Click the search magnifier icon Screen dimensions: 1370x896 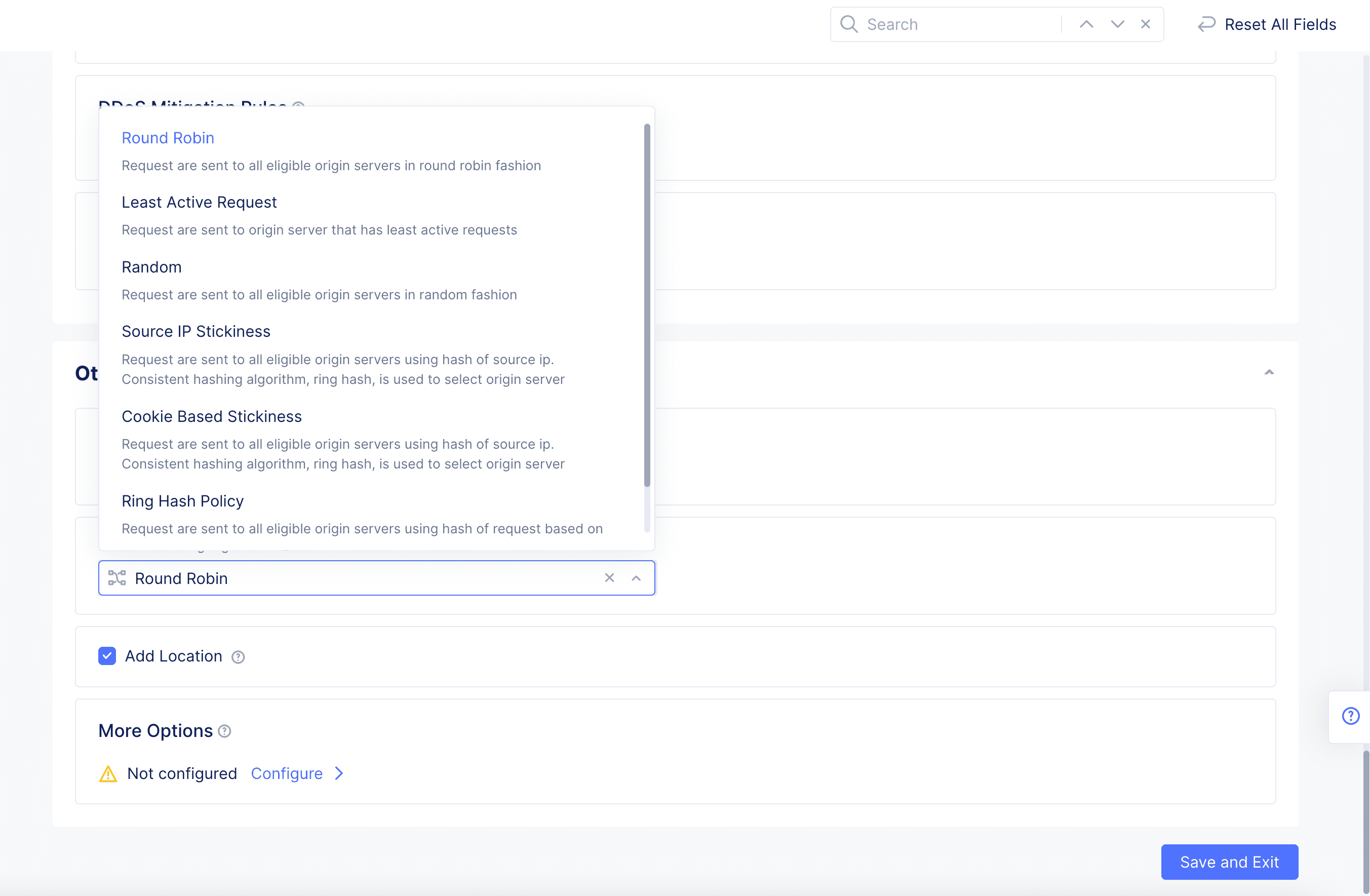click(x=849, y=24)
